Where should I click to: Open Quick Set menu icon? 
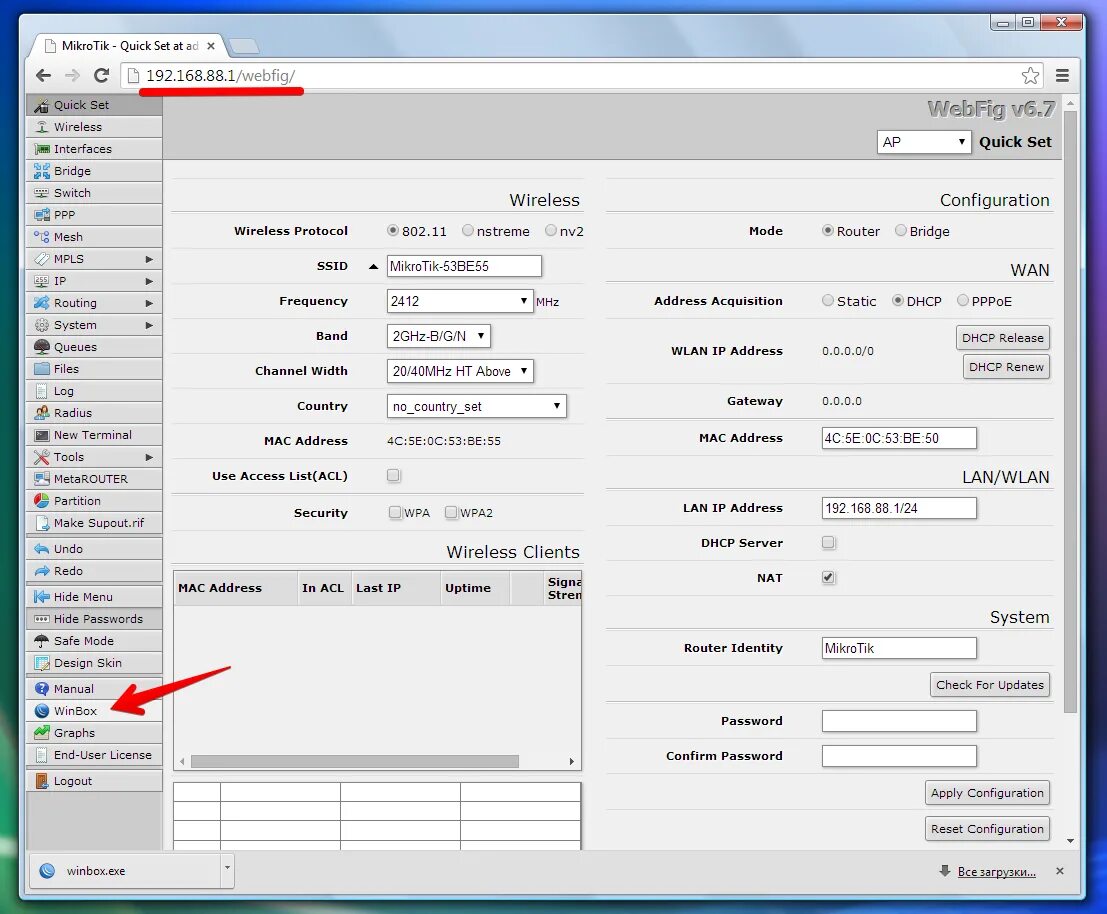(42, 105)
